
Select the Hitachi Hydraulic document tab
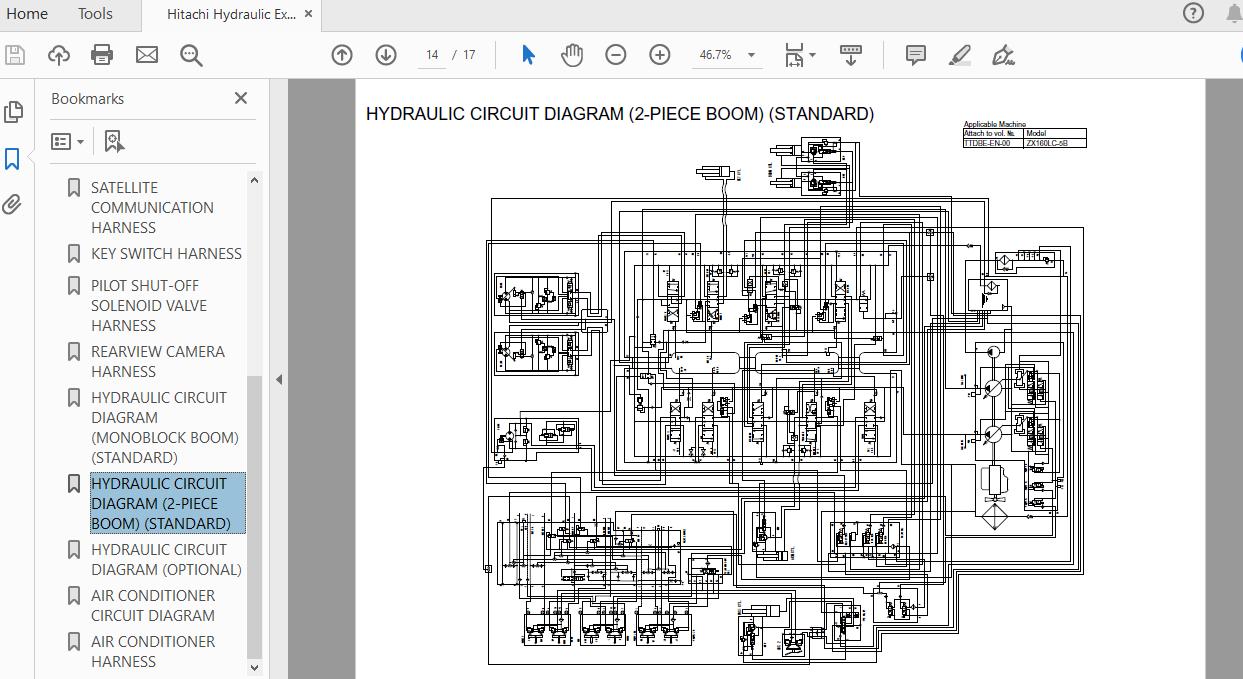[x=231, y=14]
